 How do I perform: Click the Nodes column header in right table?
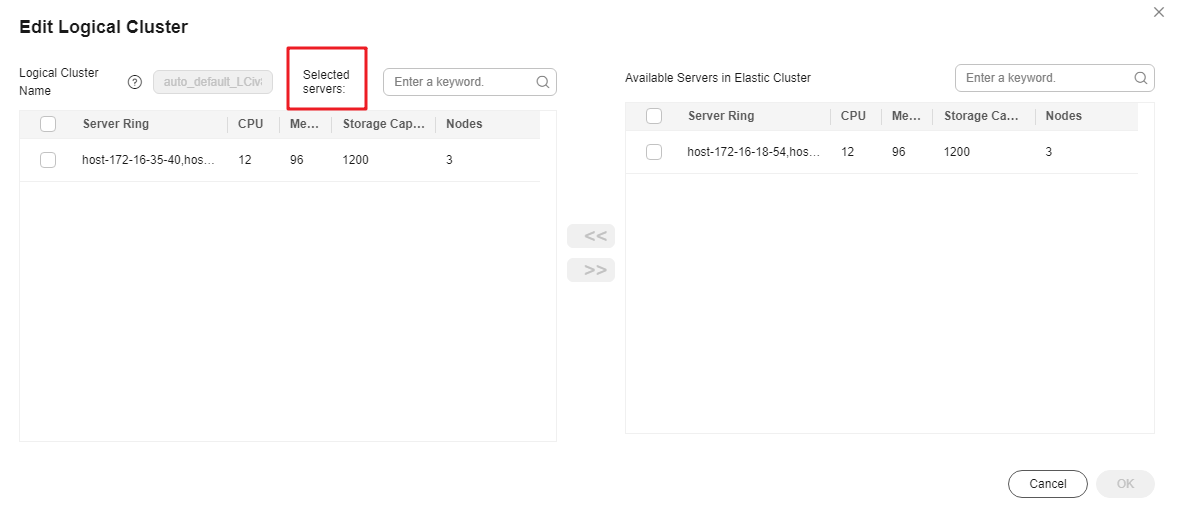click(1063, 116)
